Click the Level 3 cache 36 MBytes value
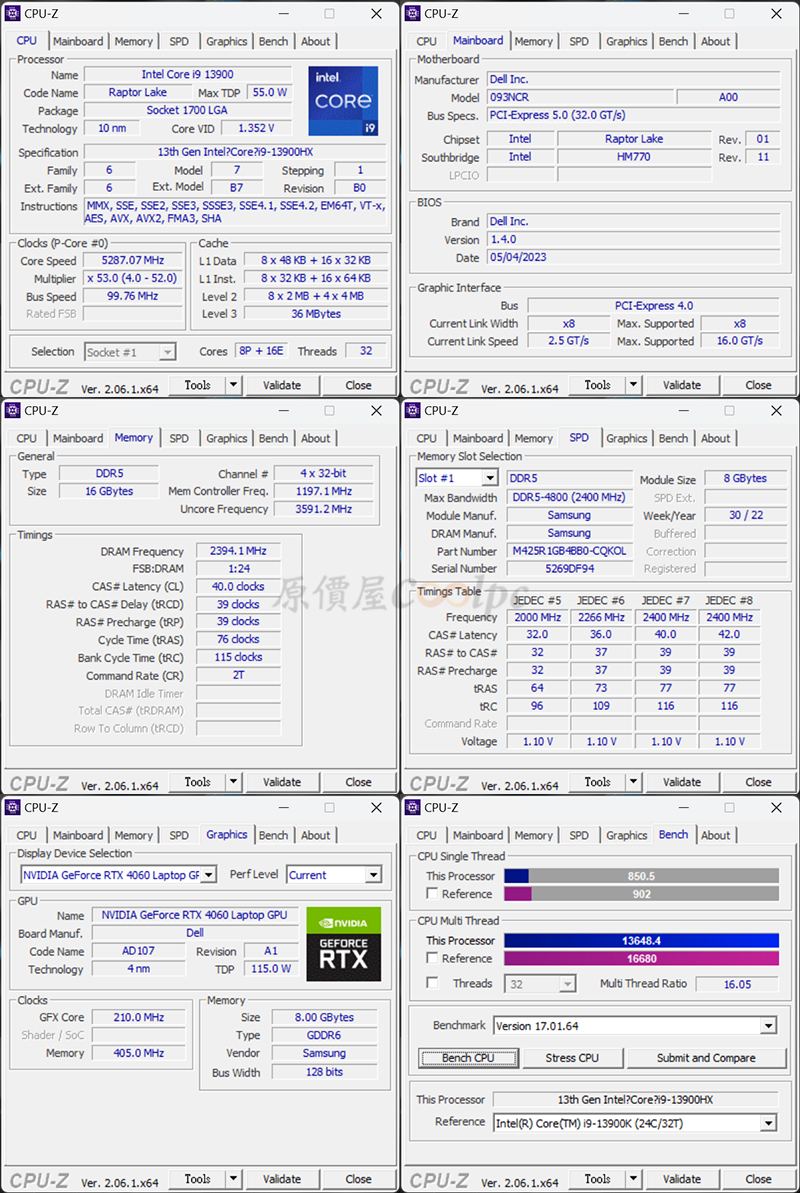Screen dimensions: 800x1193 (315, 313)
